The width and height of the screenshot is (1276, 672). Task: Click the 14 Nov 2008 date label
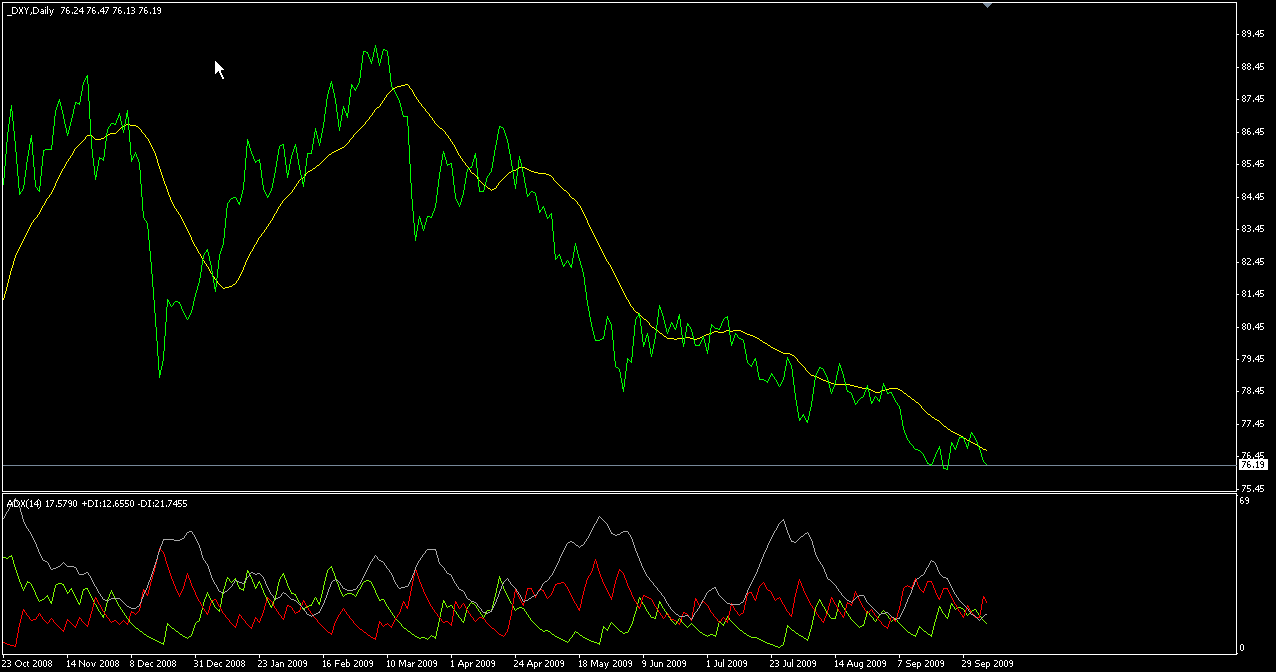click(92, 663)
